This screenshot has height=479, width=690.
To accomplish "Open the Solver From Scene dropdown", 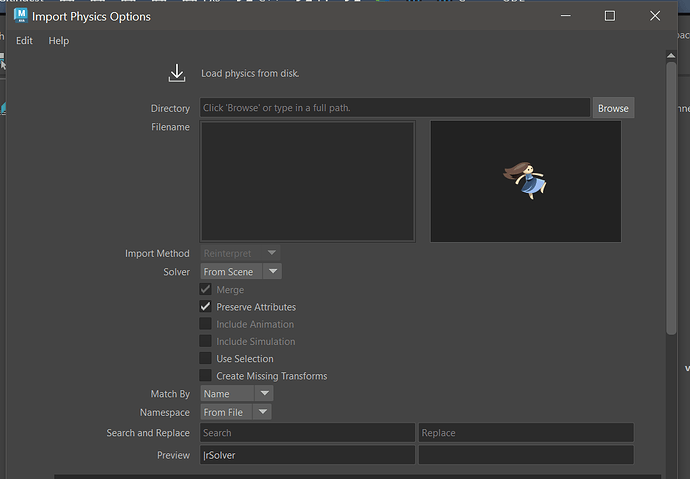I will pos(241,271).
